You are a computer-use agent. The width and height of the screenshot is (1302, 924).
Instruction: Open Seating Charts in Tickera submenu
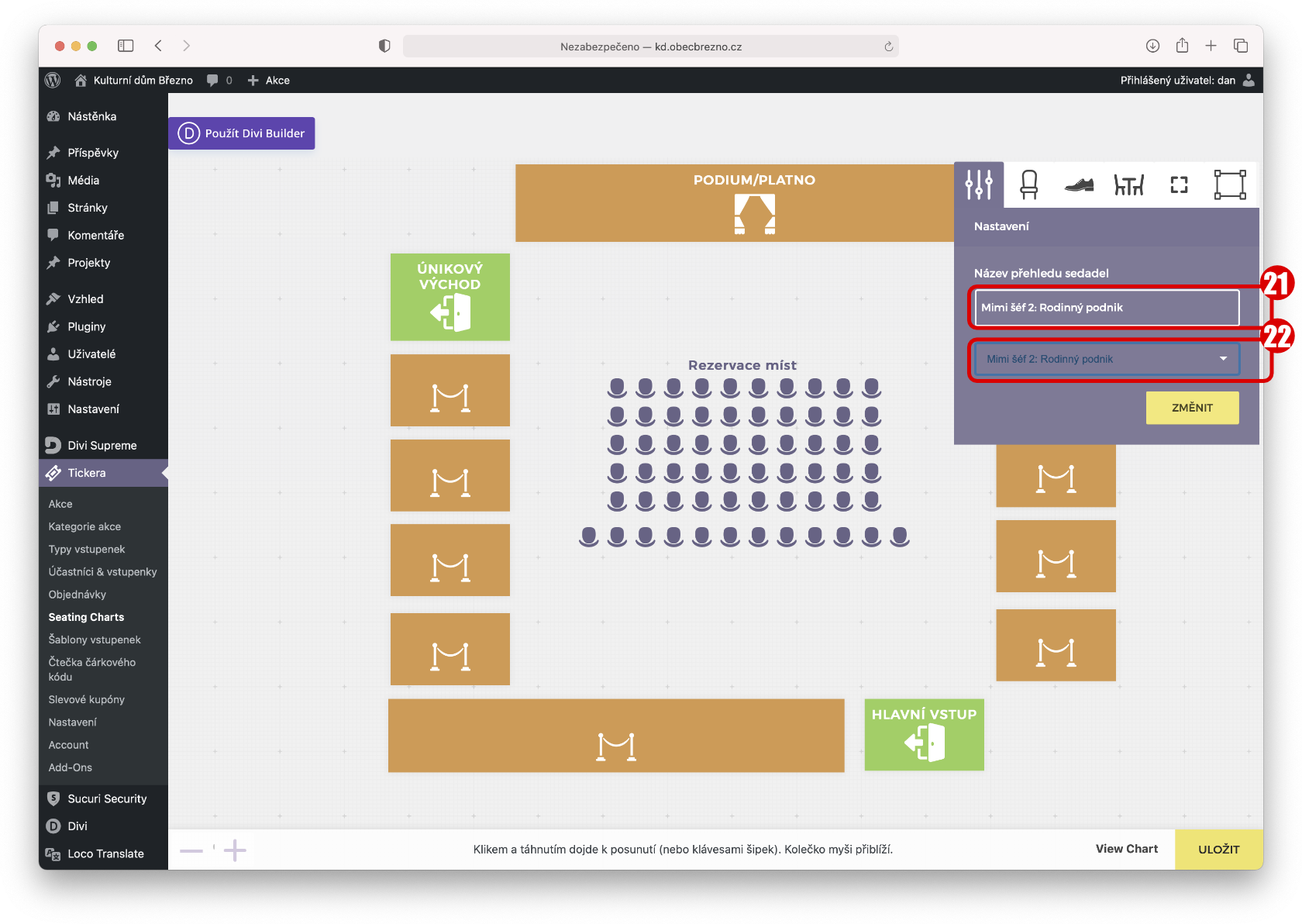pyautogui.click(x=86, y=617)
